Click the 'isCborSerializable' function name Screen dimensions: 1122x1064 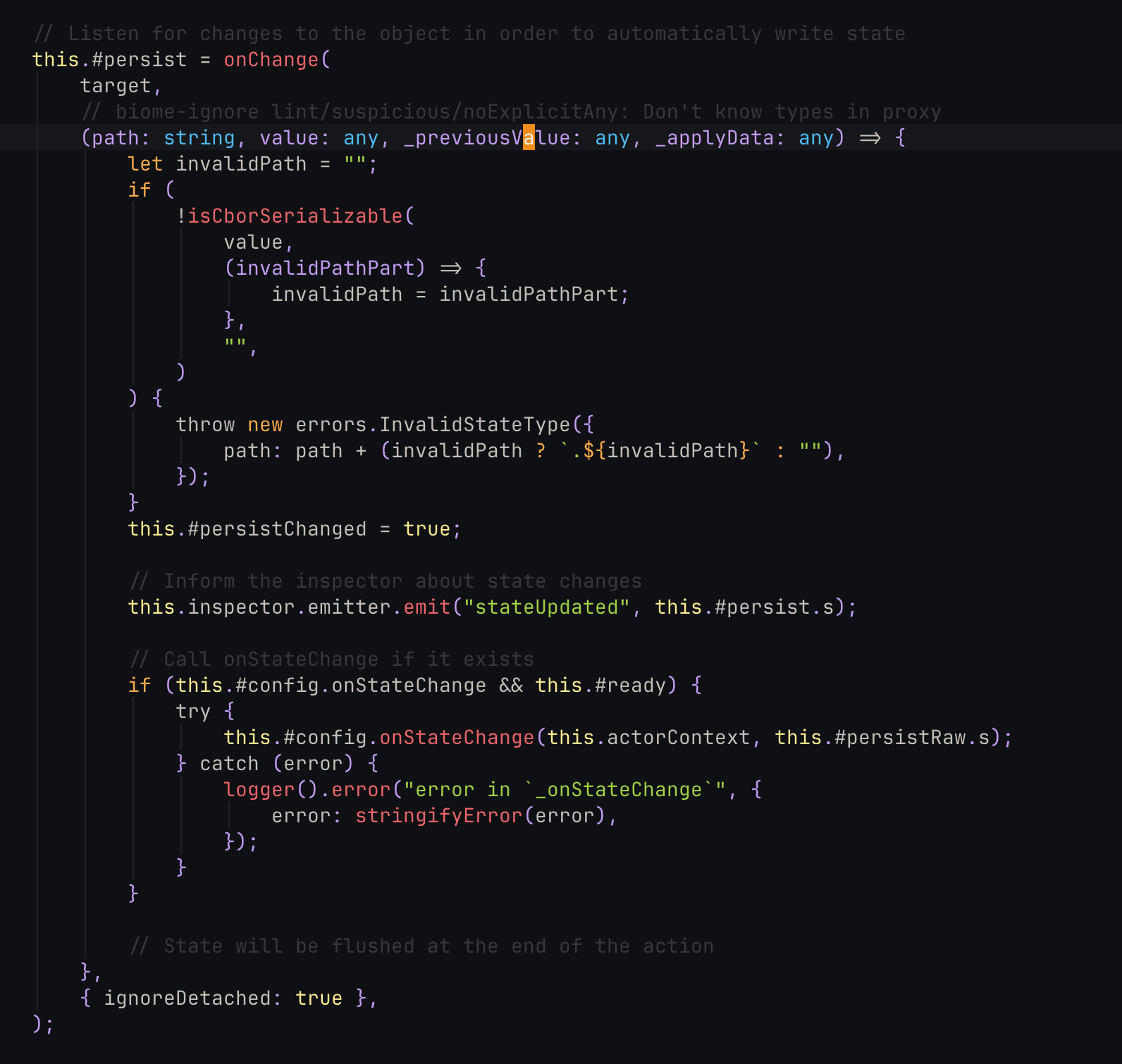(x=295, y=216)
